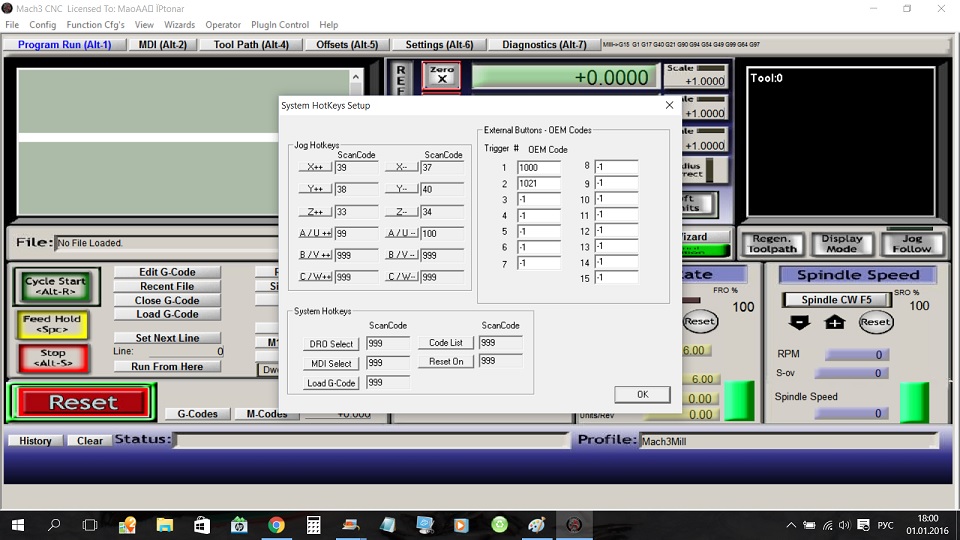Toggle Jog Follow
The image size is (960, 540).
tap(911, 244)
